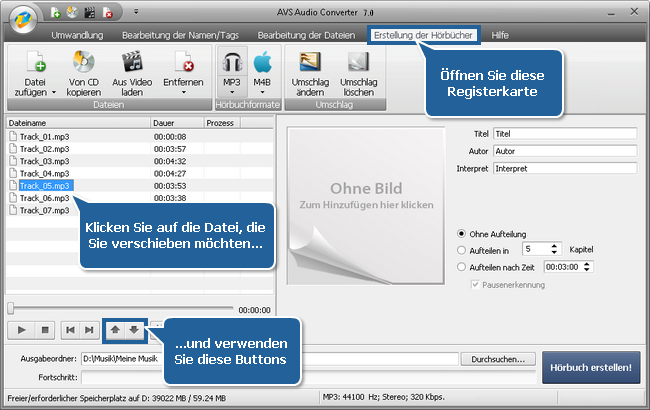Viewport: 650px width, 410px height.
Task: Select Aus Video laden tool
Action: (x=133, y=62)
